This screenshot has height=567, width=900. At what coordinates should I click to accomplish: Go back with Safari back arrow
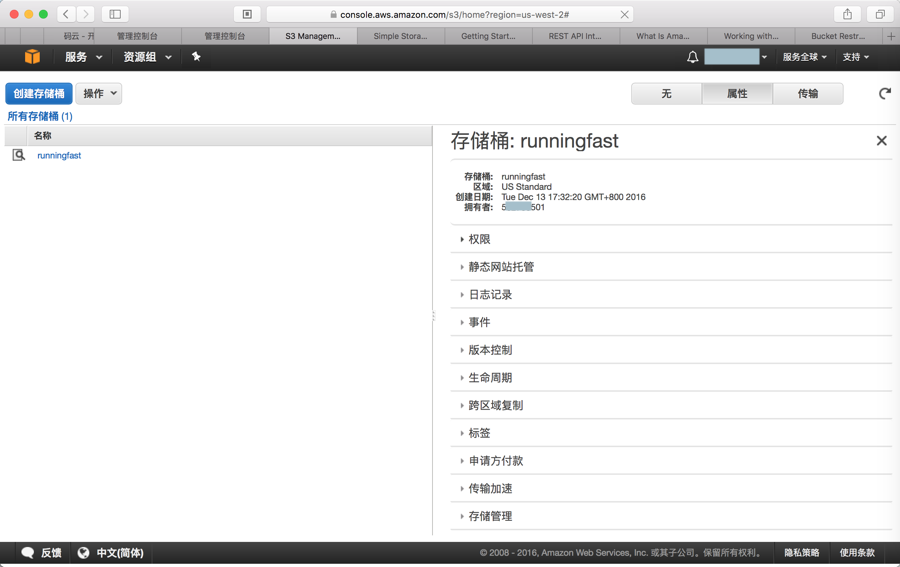coord(66,14)
